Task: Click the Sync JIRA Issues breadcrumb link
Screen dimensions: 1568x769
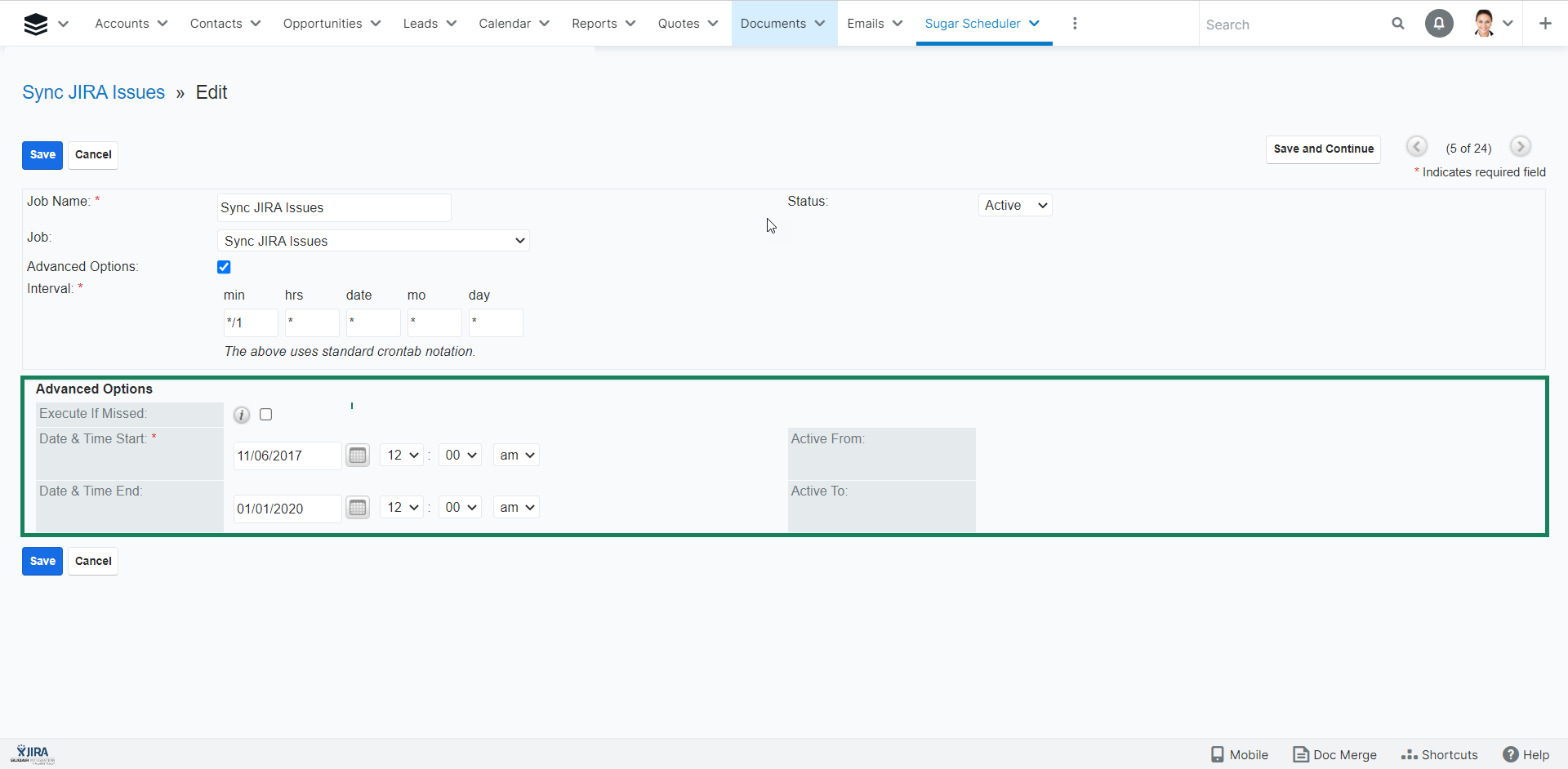Action: point(94,92)
